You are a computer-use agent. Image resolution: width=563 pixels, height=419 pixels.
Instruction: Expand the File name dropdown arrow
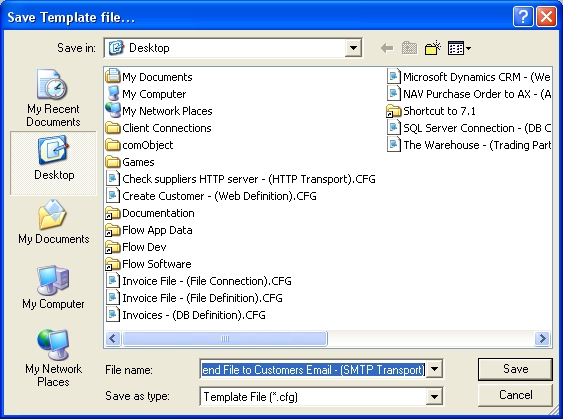[x=434, y=369]
